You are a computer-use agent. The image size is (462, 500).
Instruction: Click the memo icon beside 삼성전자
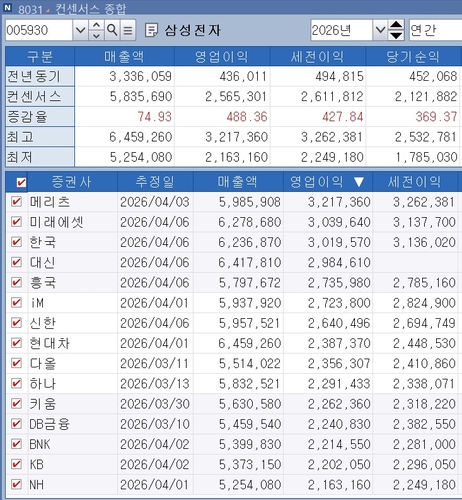click(152, 30)
